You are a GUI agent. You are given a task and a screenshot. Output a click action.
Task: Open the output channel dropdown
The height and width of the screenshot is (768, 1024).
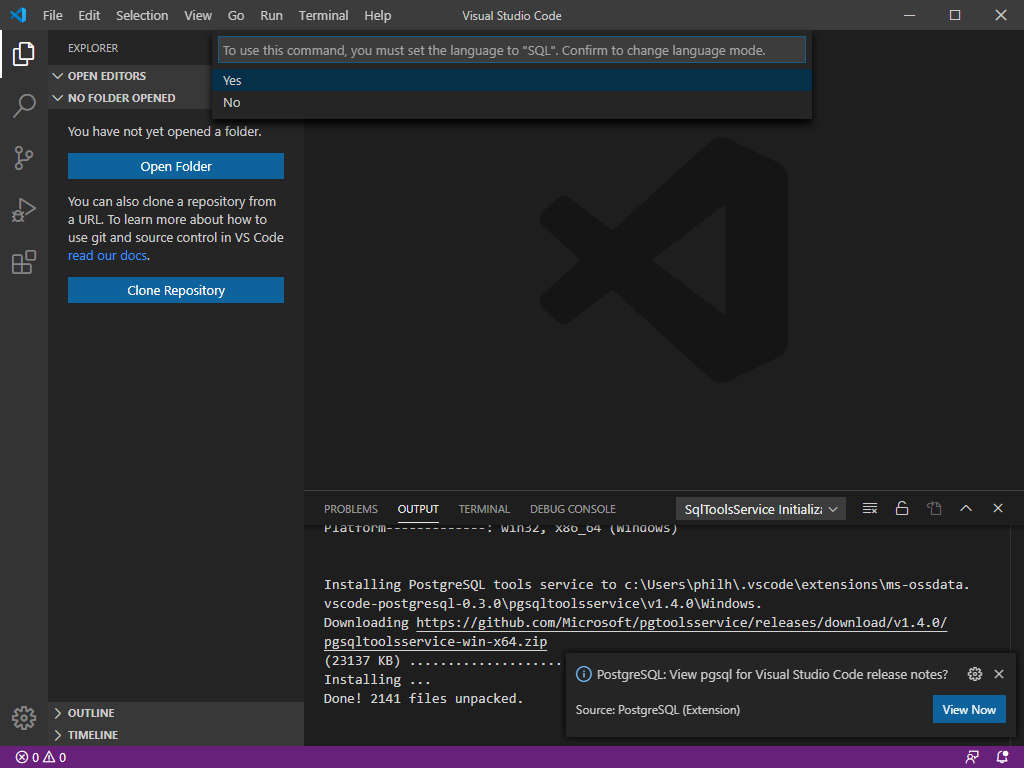[761, 509]
